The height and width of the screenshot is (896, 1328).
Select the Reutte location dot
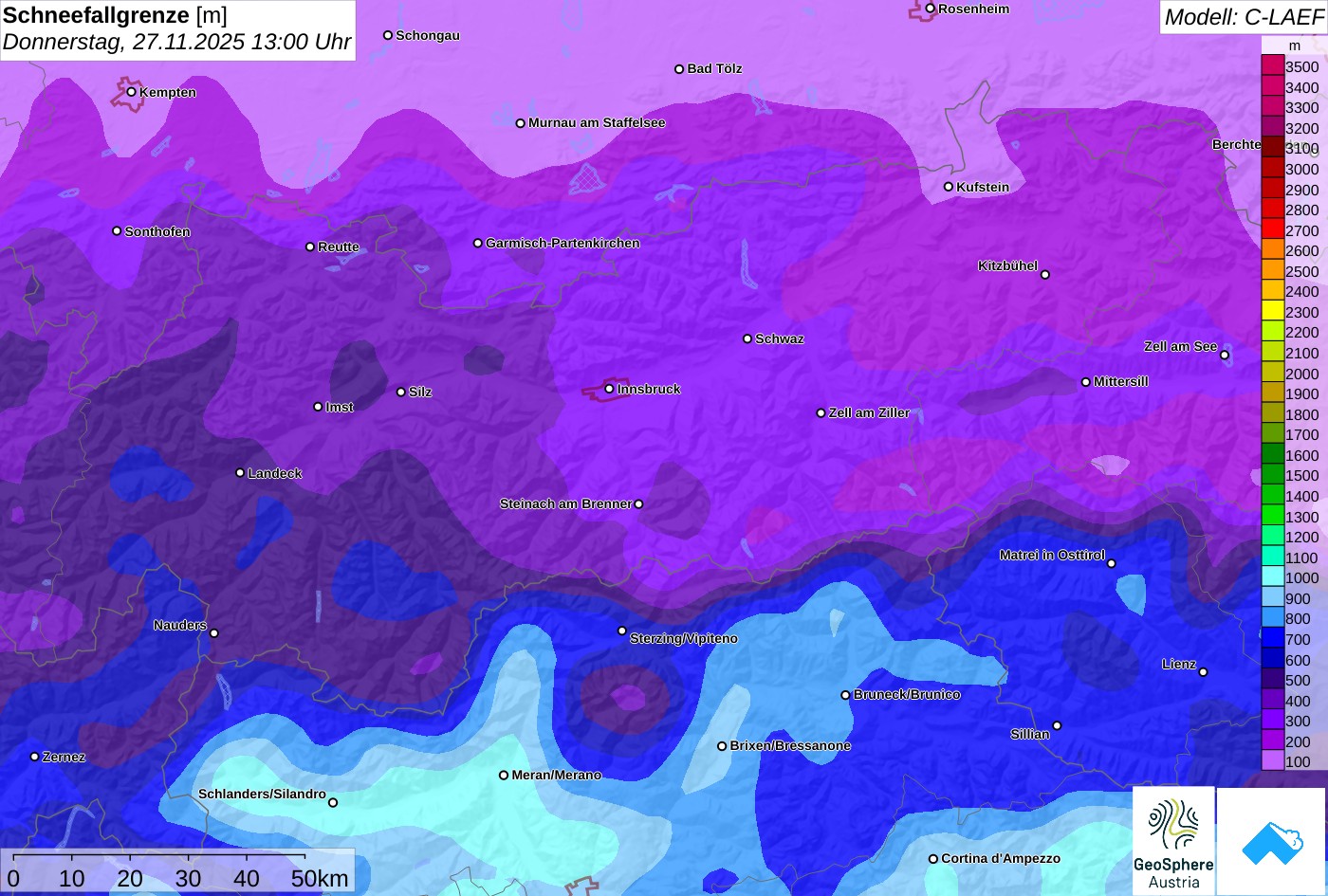point(310,247)
